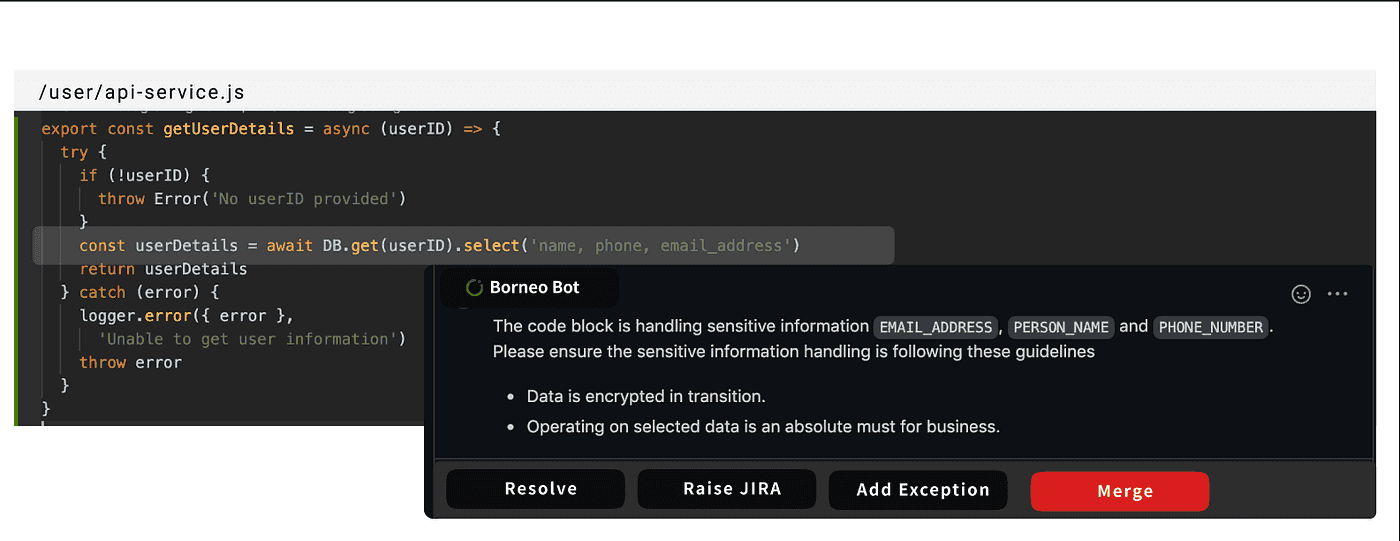Click the logger.error call line

pos(187,316)
